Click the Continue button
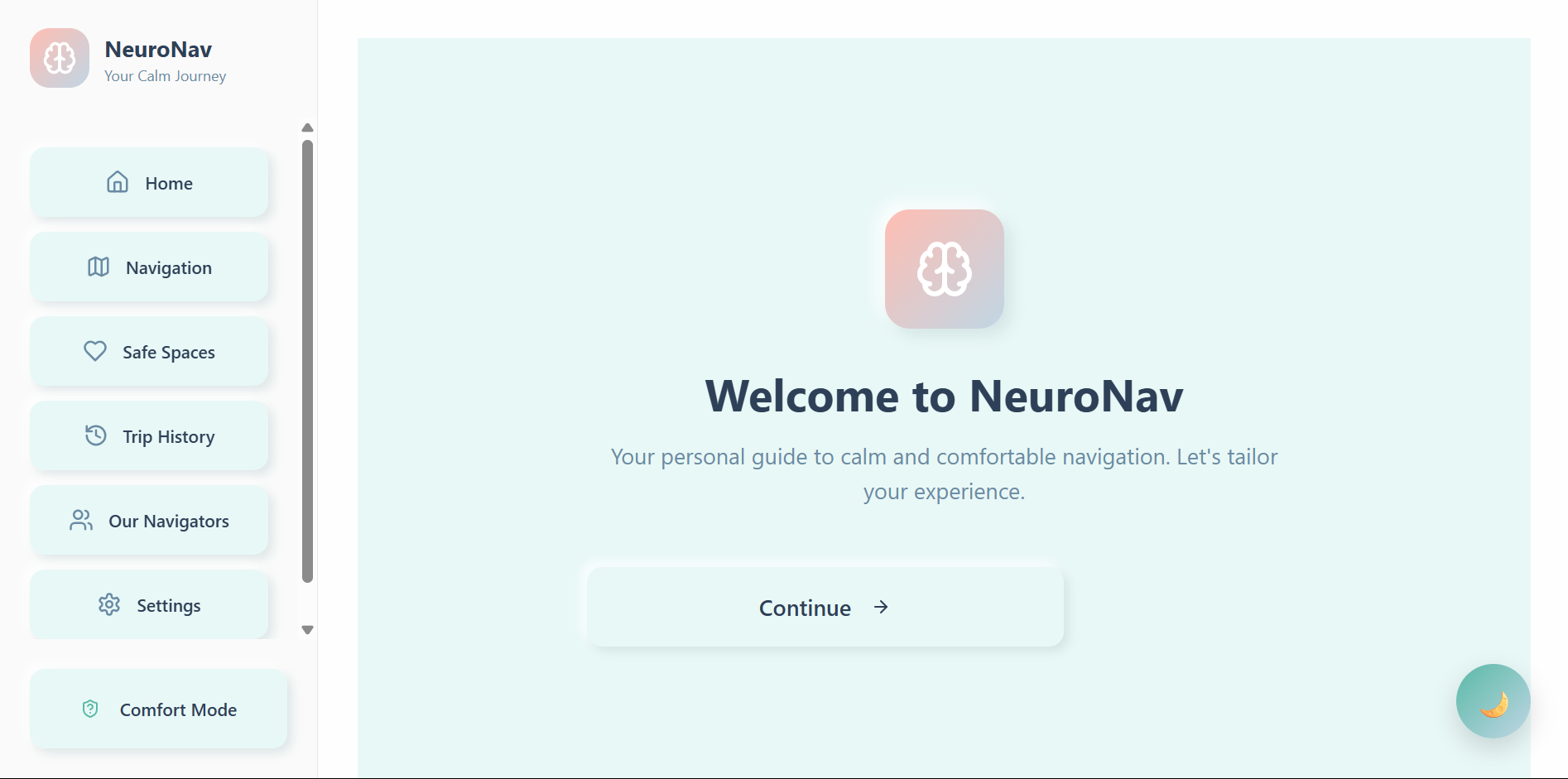The image size is (1568, 779). click(x=825, y=608)
